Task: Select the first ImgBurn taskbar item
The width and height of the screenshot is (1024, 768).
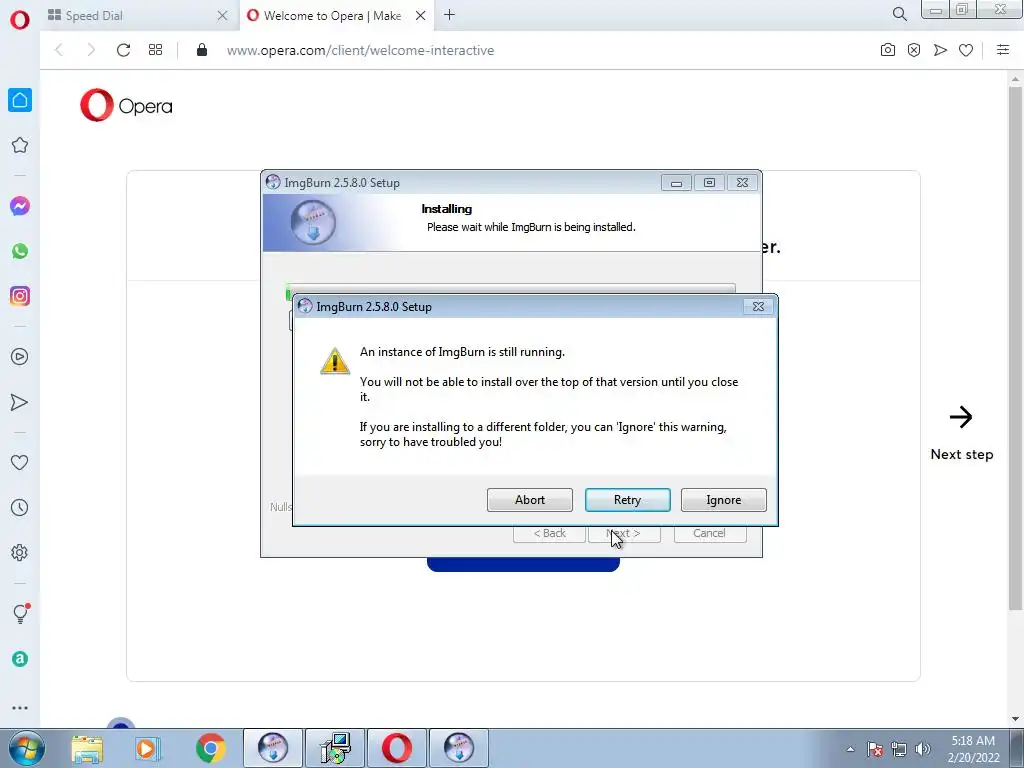Action: (x=273, y=748)
